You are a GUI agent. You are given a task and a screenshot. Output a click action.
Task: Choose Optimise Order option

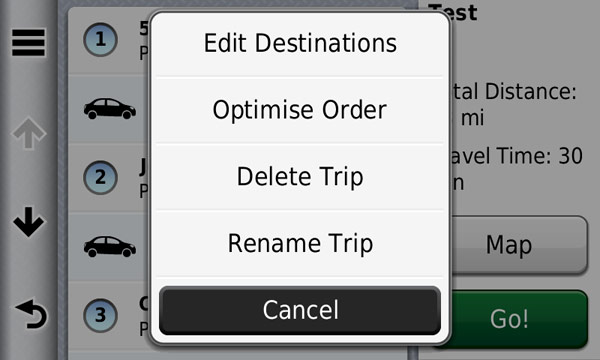click(300, 110)
